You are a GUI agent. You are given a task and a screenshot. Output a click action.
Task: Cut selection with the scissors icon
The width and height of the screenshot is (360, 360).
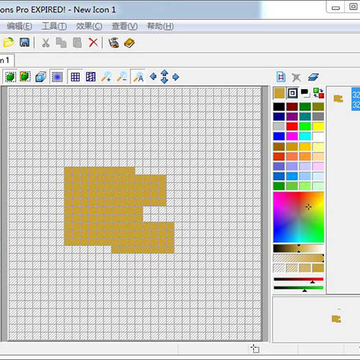point(45,43)
